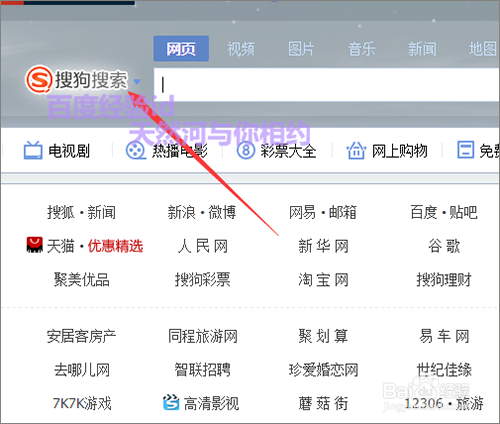The width and height of the screenshot is (500, 424).
Task: Open the search engine dropdown arrow
Action: [x=137, y=81]
